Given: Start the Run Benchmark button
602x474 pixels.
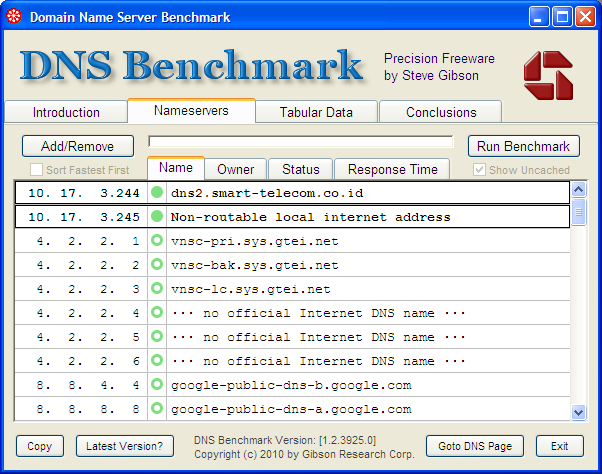Looking at the screenshot, I should (x=523, y=146).
